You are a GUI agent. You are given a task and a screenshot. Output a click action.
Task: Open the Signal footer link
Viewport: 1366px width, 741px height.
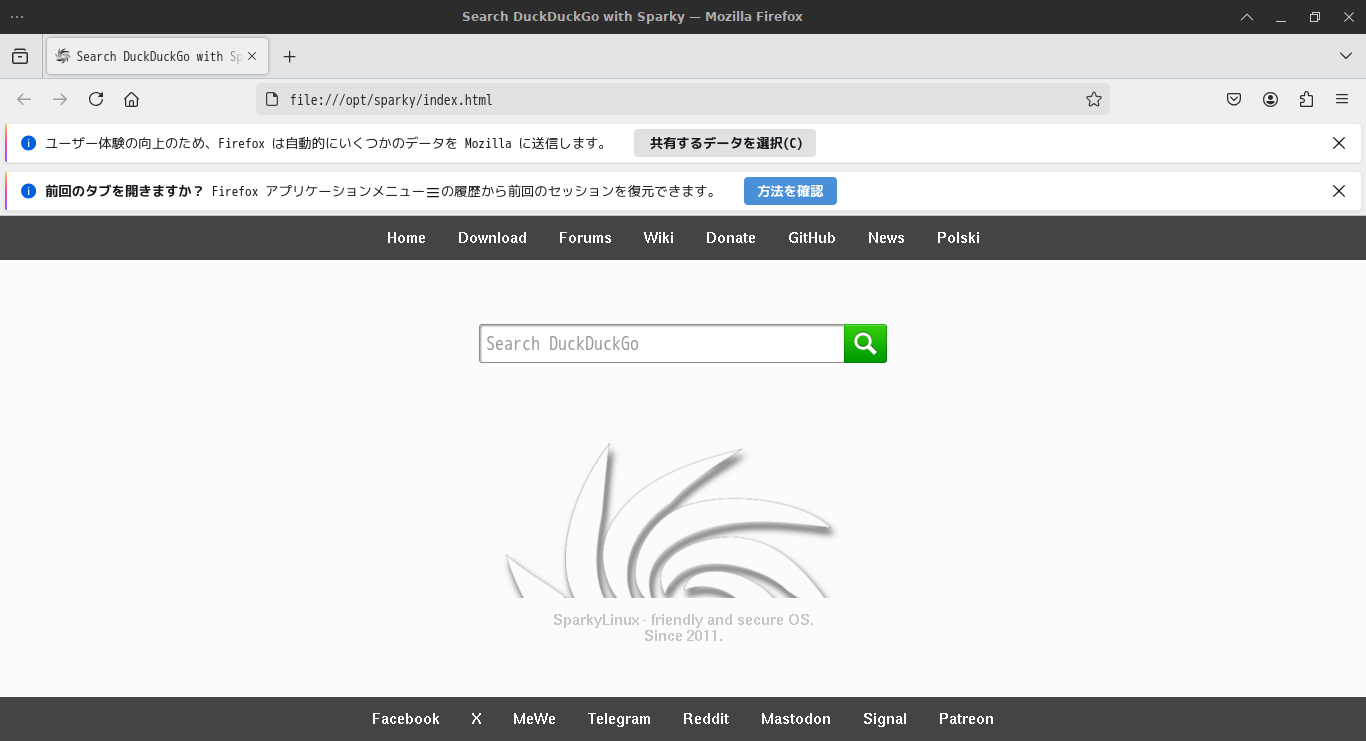pos(885,719)
